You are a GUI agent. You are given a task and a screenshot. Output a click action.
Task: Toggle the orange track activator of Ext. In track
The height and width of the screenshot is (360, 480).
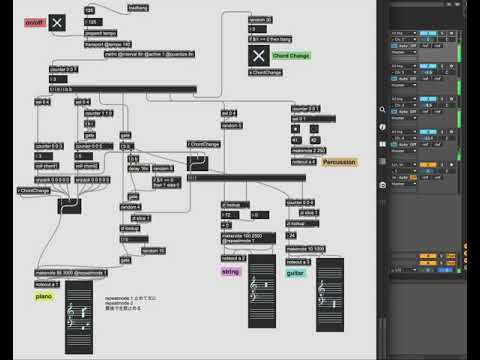point(428,164)
